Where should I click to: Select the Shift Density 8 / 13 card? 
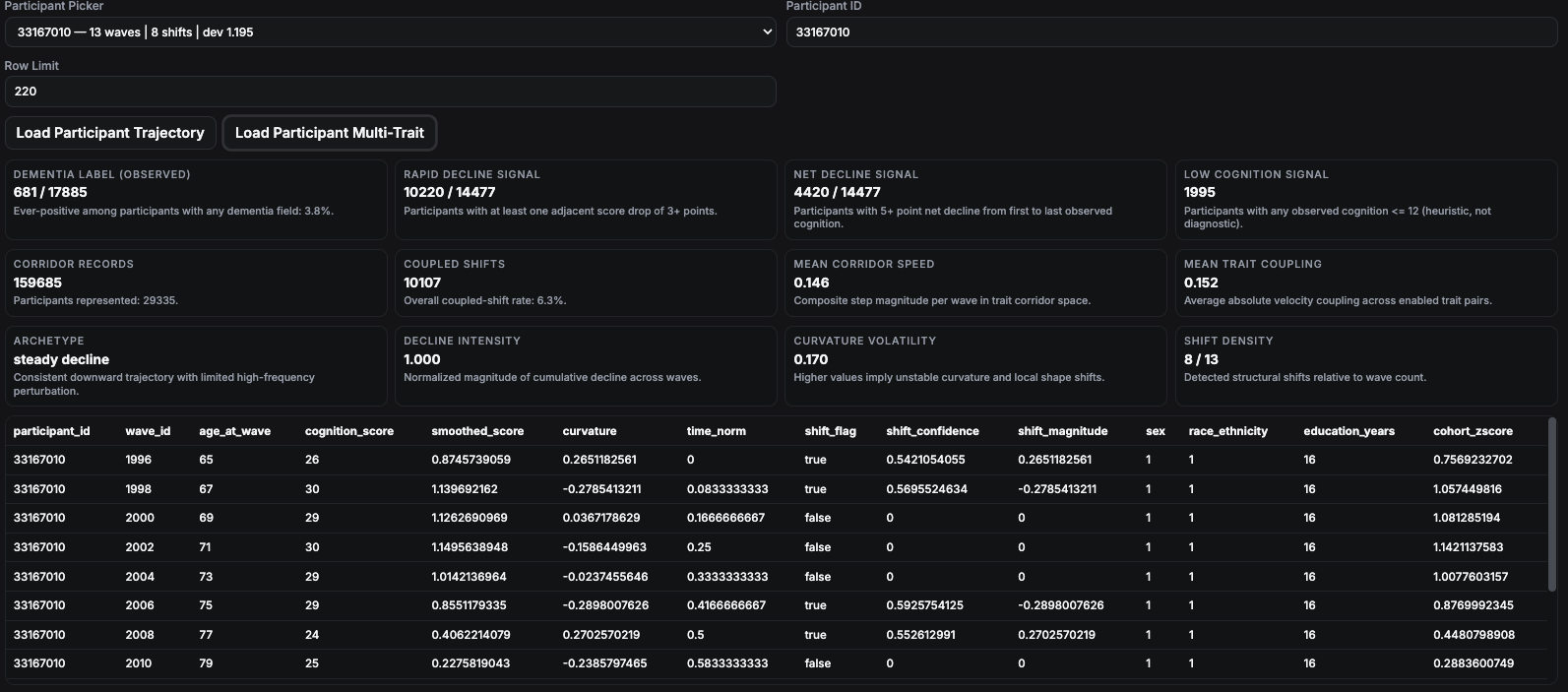coord(1365,365)
